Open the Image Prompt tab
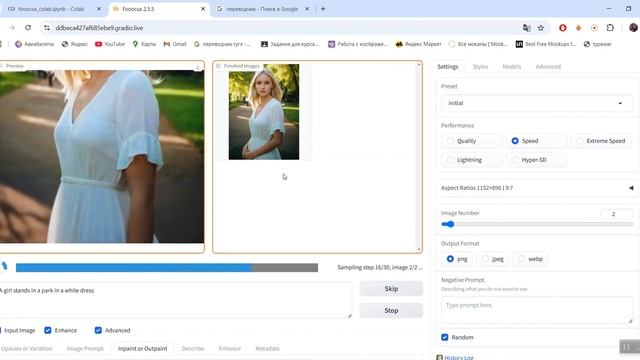 85,349
